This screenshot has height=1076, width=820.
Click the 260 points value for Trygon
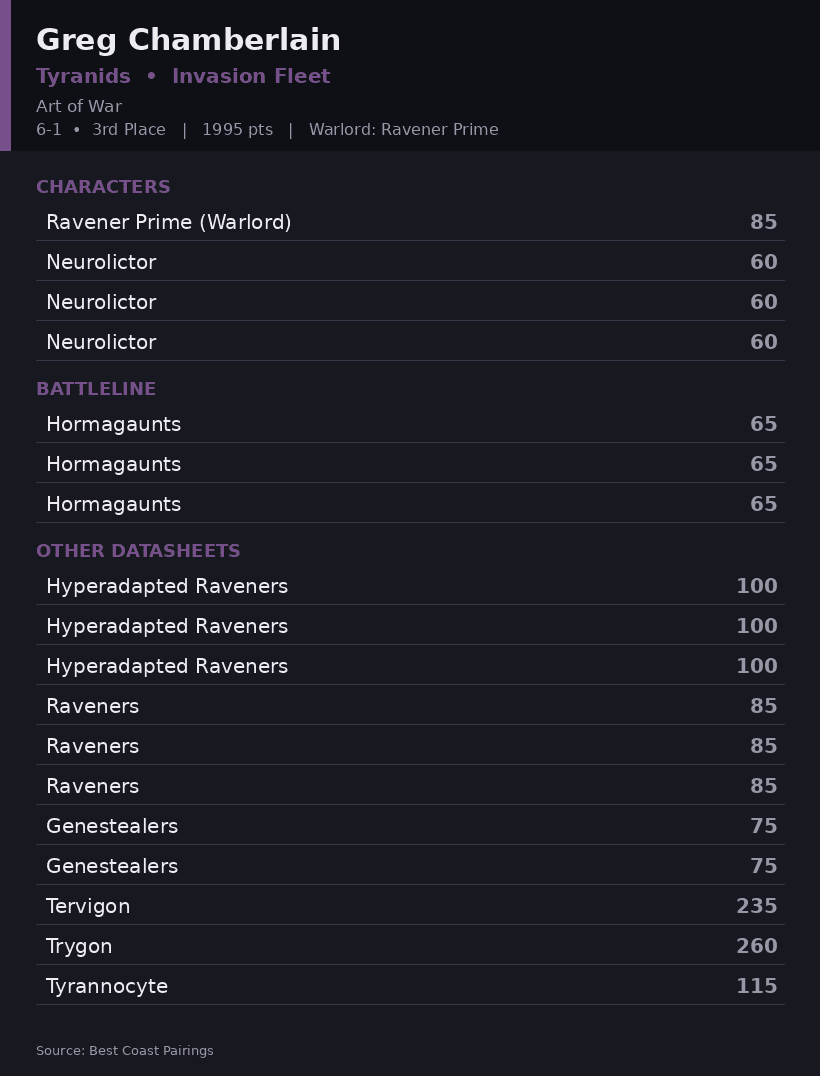tap(756, 946)
